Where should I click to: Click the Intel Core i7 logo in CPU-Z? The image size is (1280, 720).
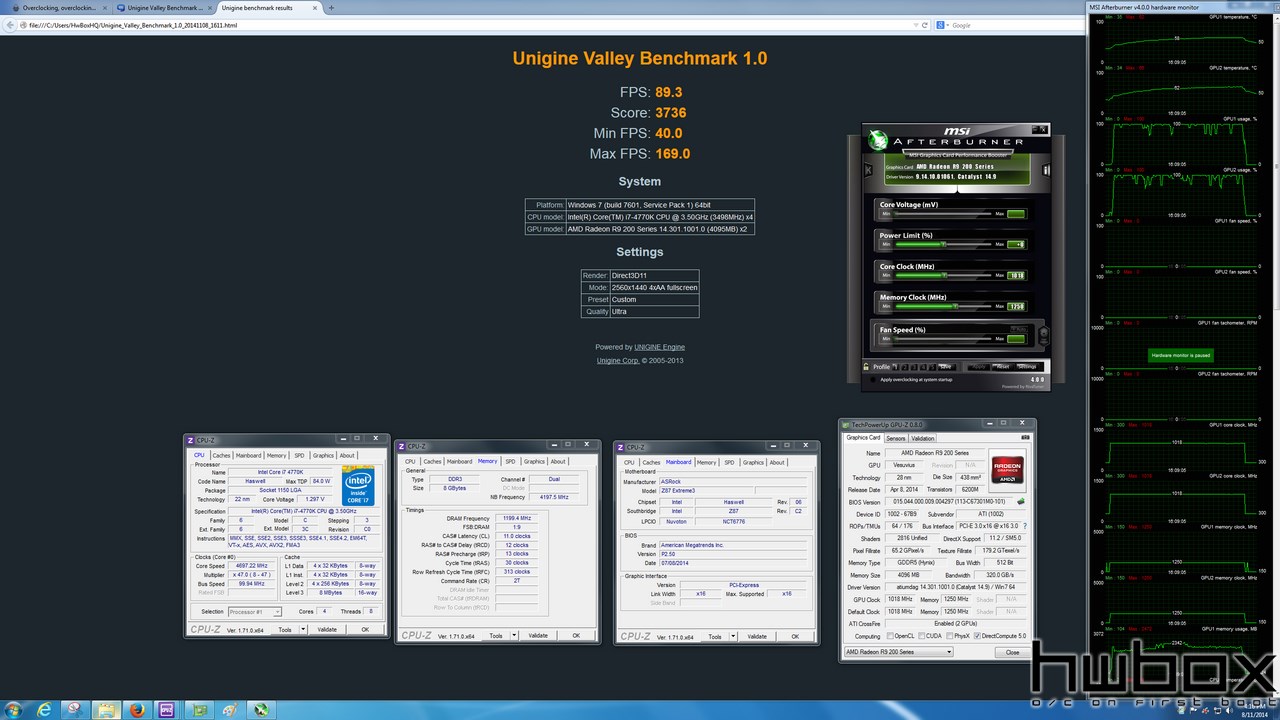(358, 484)
